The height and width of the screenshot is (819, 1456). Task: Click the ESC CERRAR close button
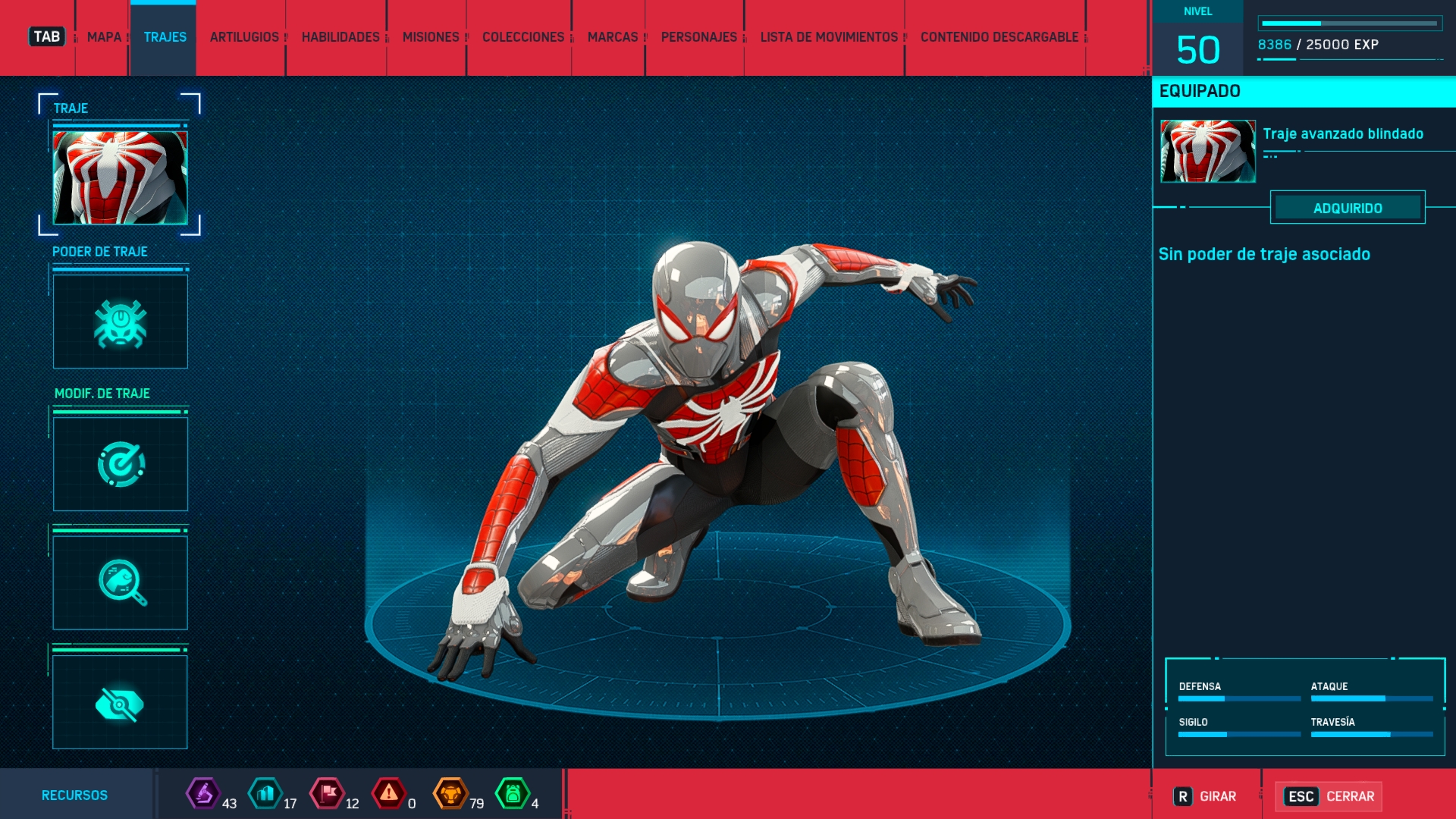pyautogui.click(x=1329, y=796)
